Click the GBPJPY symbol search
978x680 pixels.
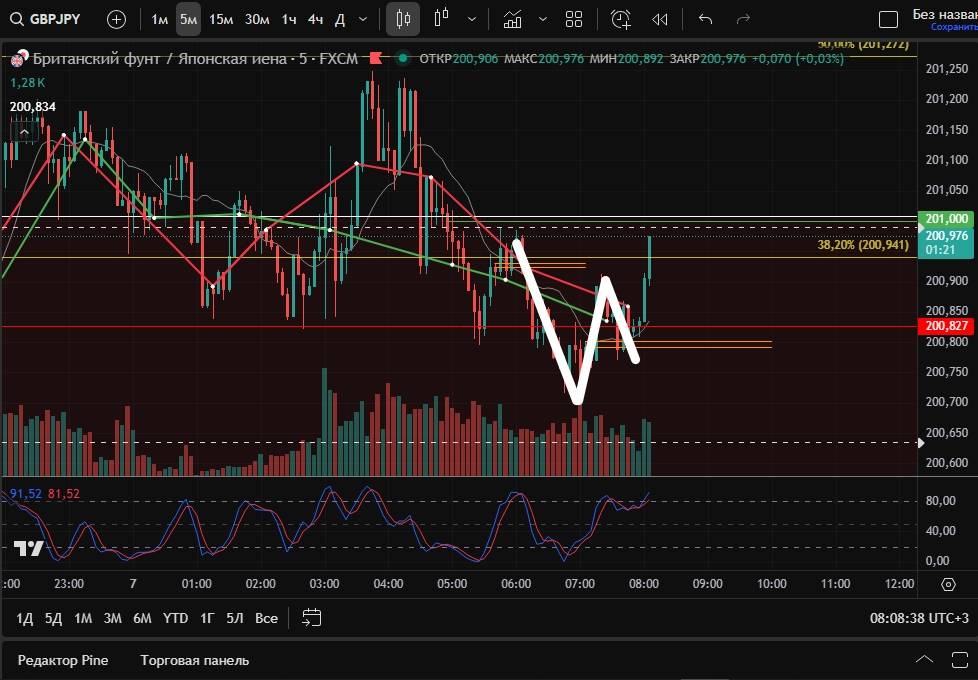(x=48, y=19)
